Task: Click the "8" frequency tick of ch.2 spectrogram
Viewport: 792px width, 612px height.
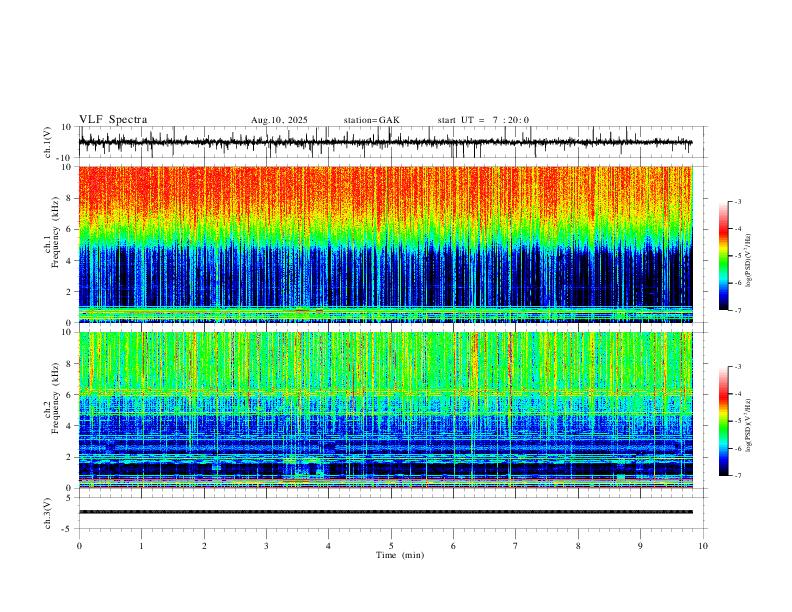Action: pos(70,364)
